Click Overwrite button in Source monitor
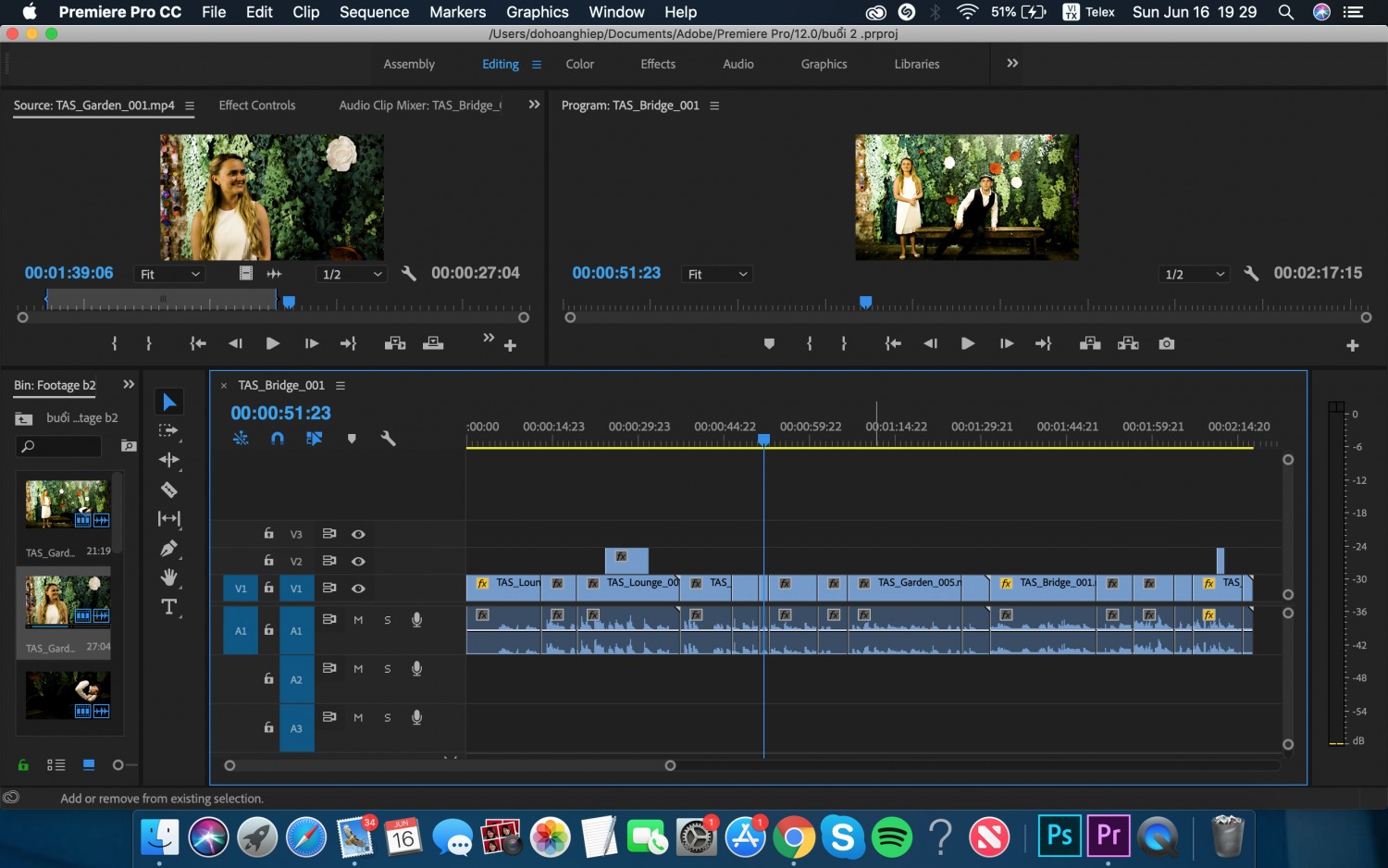Viewport: 1388px width, 868px height. (x=433, y=343)
